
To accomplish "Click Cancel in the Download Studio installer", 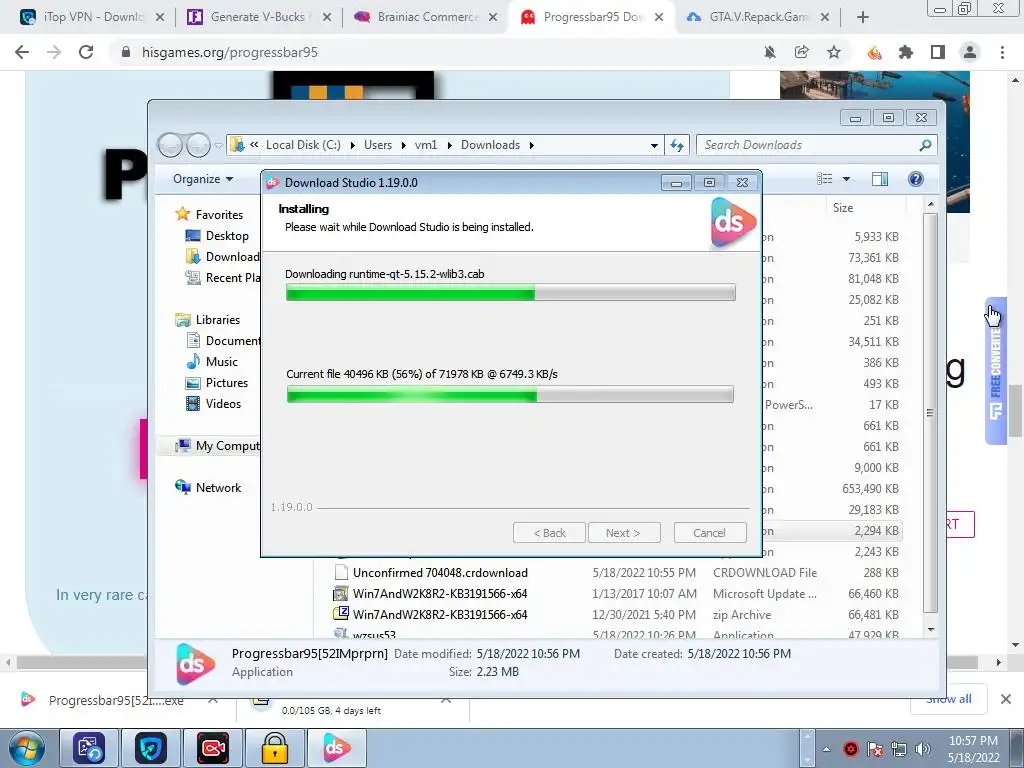I will (710, 533).
